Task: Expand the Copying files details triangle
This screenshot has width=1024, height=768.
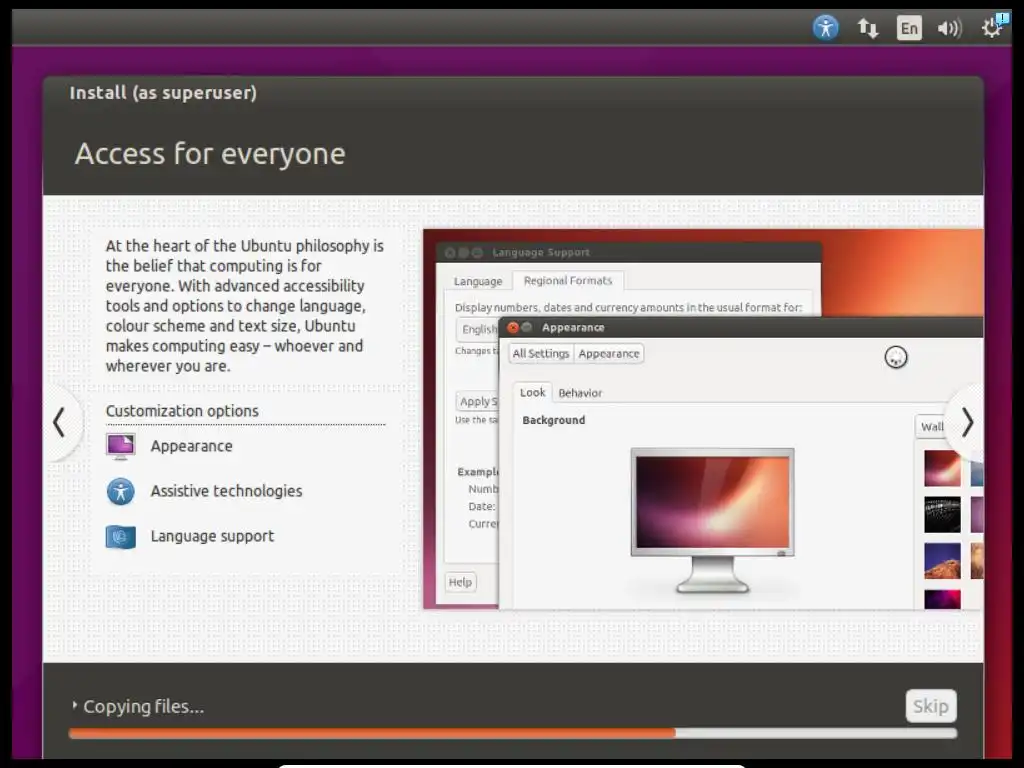Action: [x=74, y=705]
